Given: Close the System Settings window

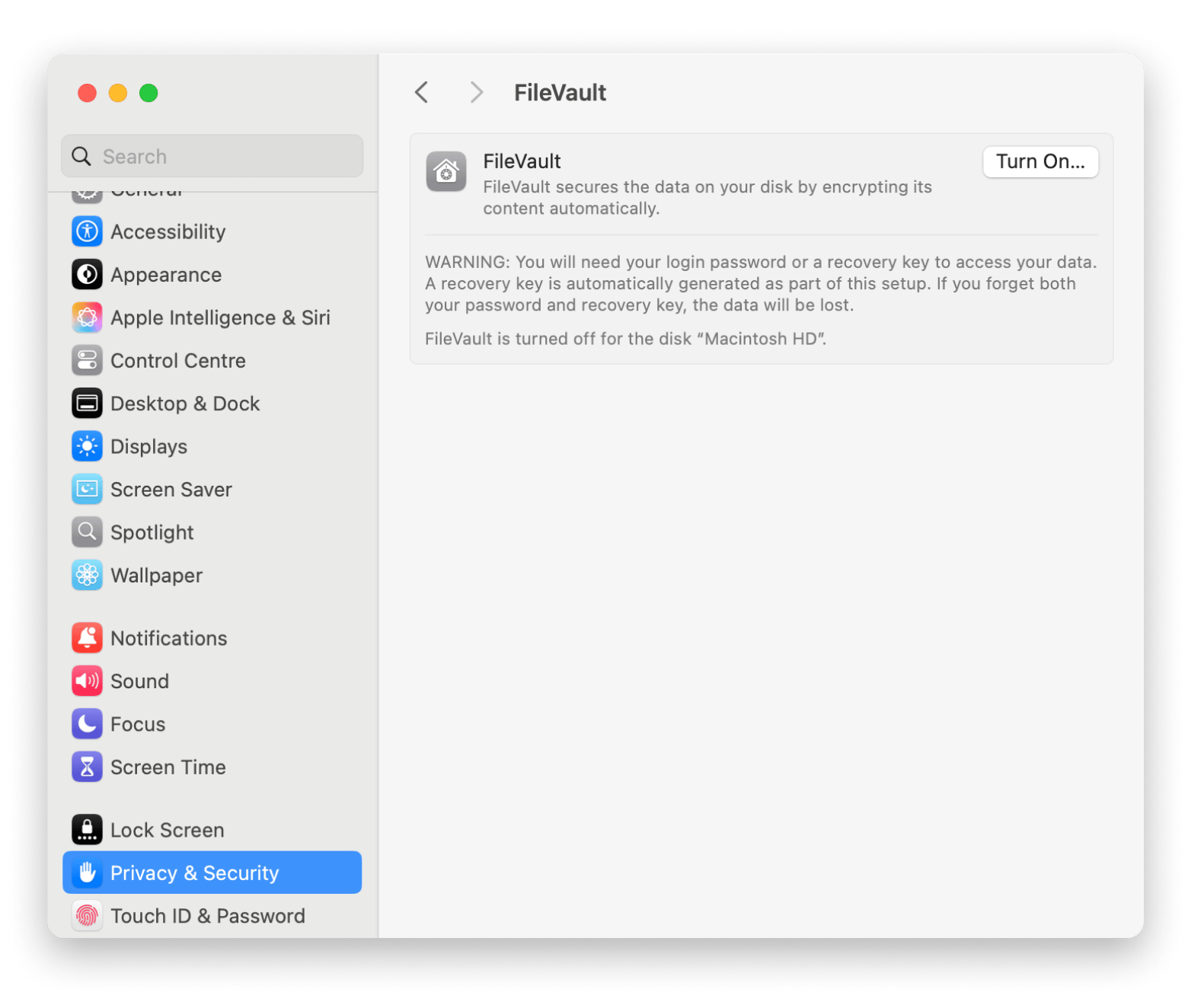Looking at the screenshot, I should point(88,93).
